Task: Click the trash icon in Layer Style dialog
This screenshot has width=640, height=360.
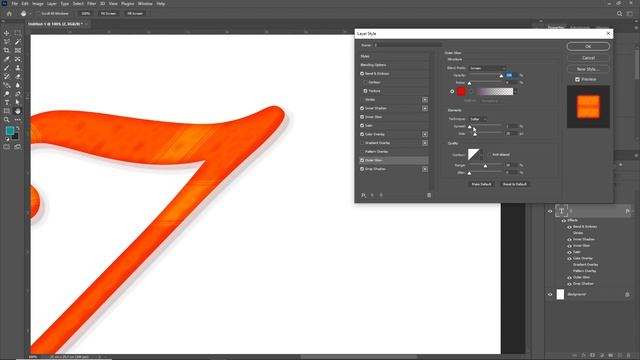Action: 429,195
